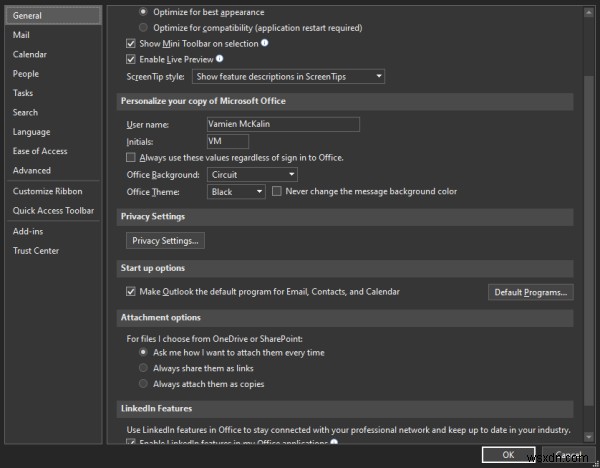Image resolution: width=600 pixels, height=468 pixels.
Task: Click into the User name field
Action: [283, 124]
